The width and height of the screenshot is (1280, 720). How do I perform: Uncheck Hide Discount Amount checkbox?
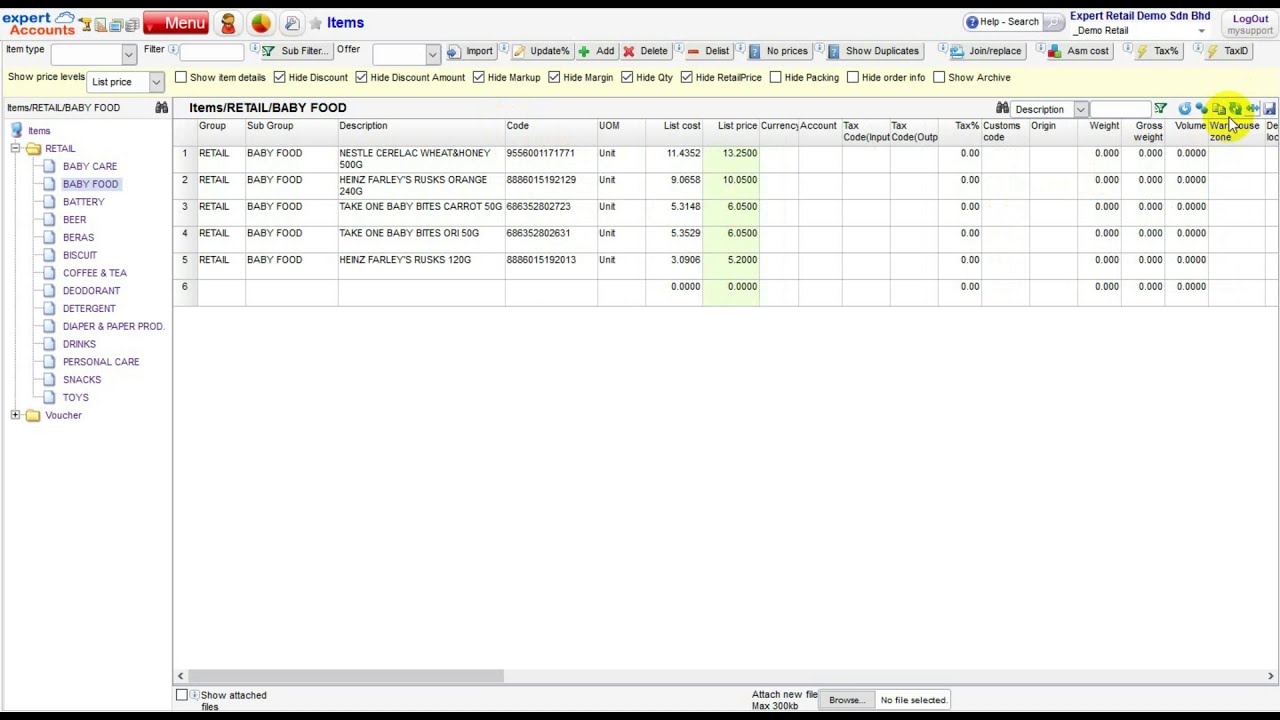[x=362, y=77]
